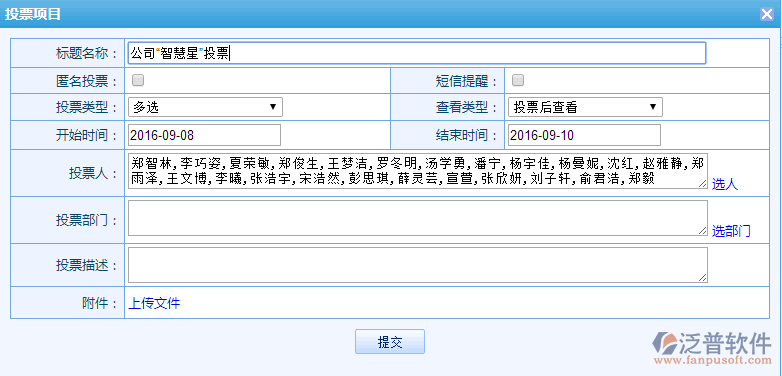
Task: Close the 投票项目 dialog
Action: point(767,14)
